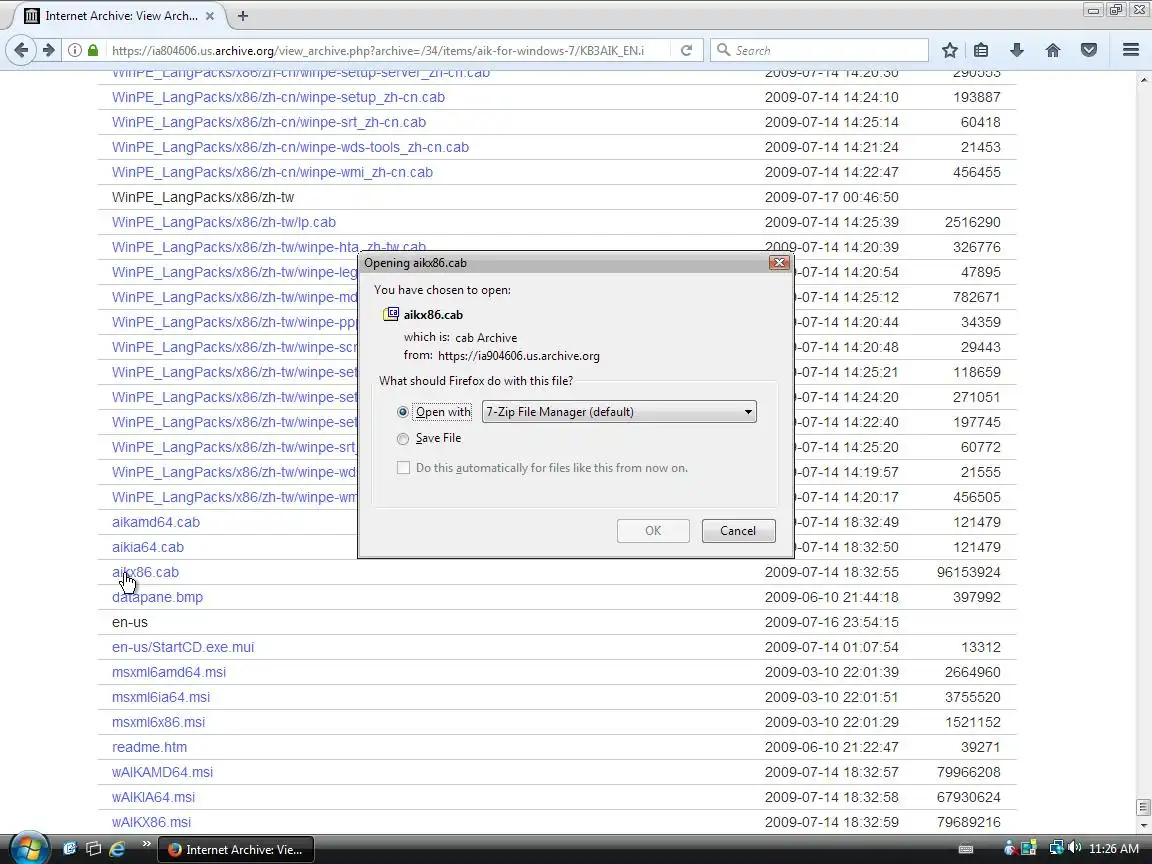Cancel the aikx86.cab download dialog
The height and width of the screenshot is (864, 1152).
pos(738,530)
